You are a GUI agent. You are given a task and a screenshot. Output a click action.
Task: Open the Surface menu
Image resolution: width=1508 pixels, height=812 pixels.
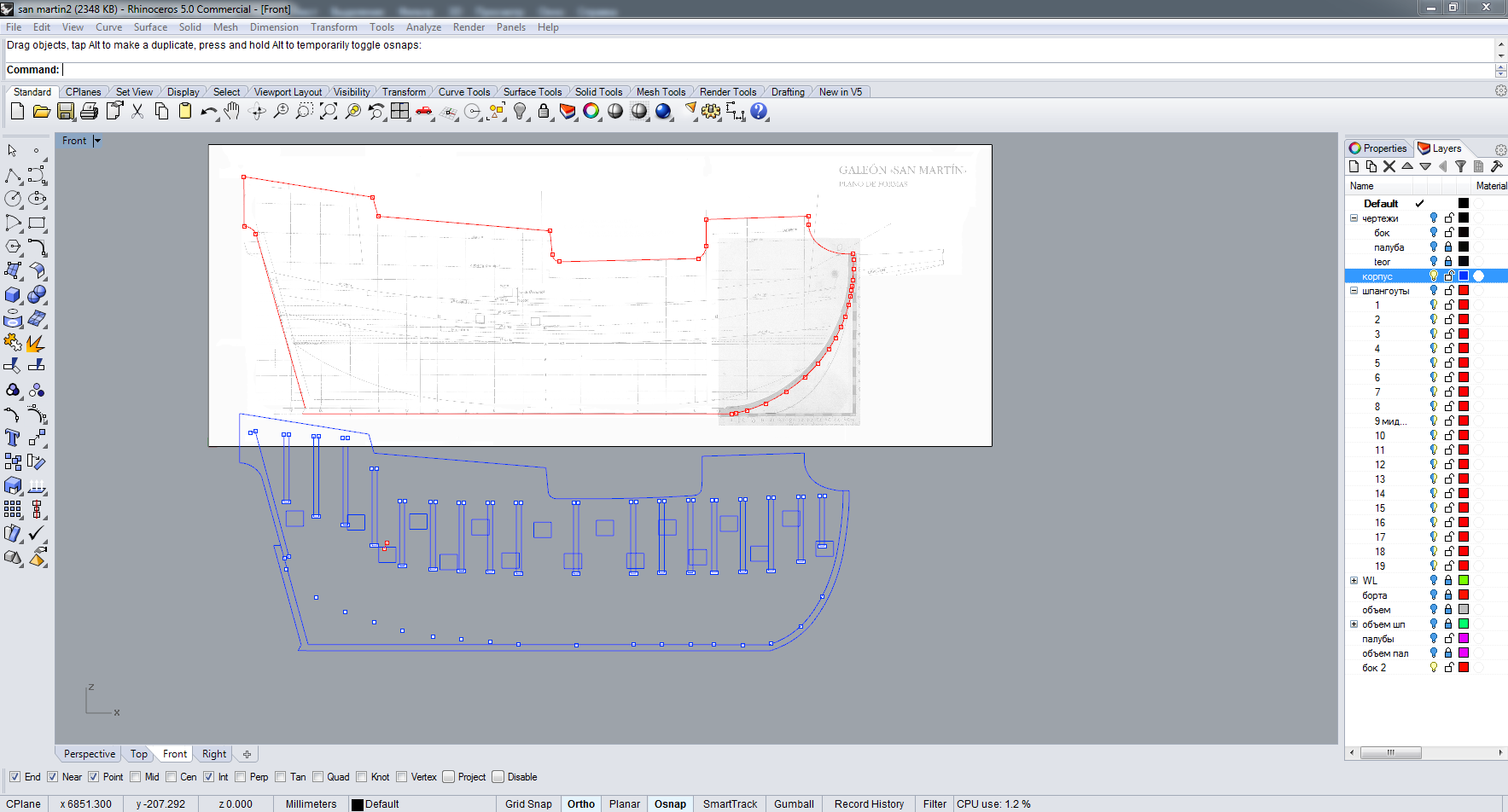150,27
